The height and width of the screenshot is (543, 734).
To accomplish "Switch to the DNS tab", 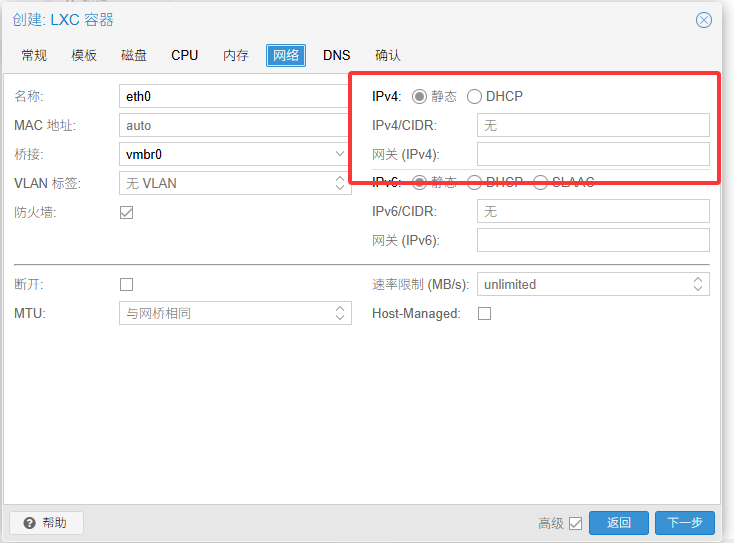I will (337, 56).
